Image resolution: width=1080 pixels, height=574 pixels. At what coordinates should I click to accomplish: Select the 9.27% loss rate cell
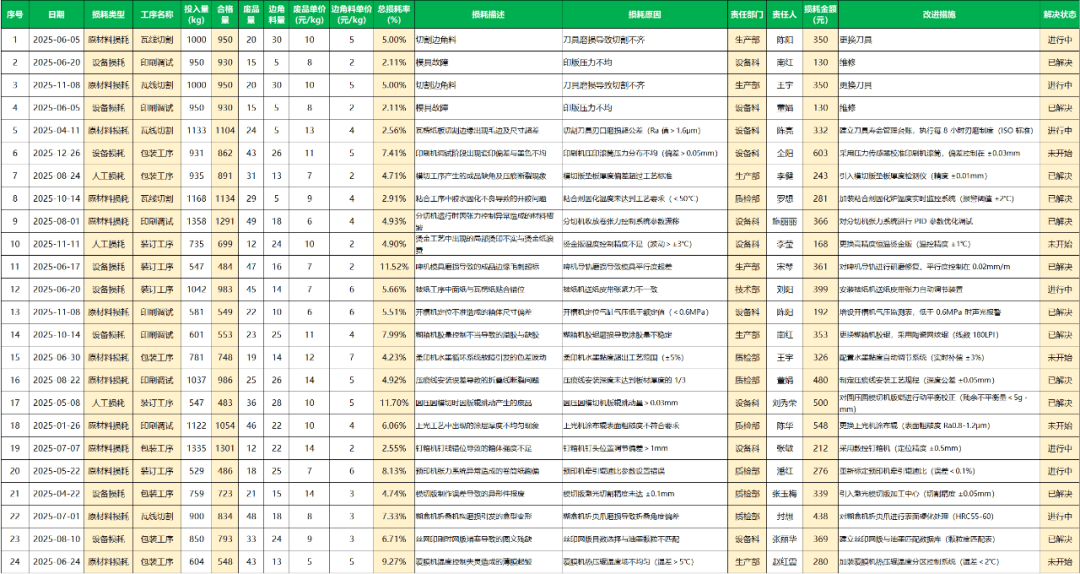(x=394, y=562)
